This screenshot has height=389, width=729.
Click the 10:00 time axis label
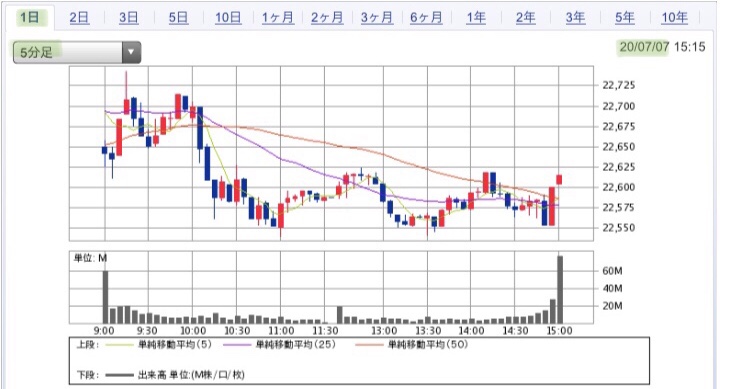tap(192, 331)
